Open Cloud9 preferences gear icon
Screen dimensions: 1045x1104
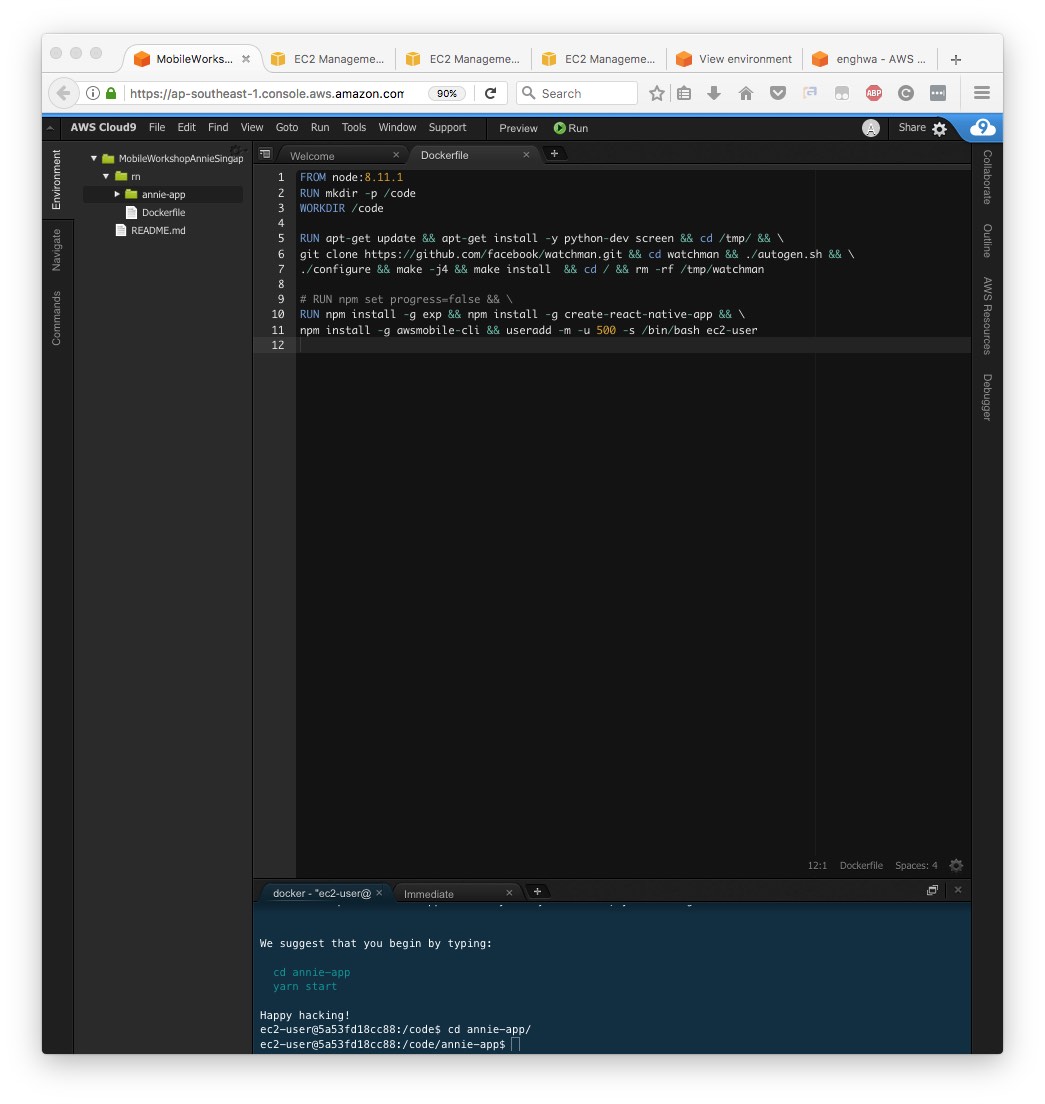(939, 129)
